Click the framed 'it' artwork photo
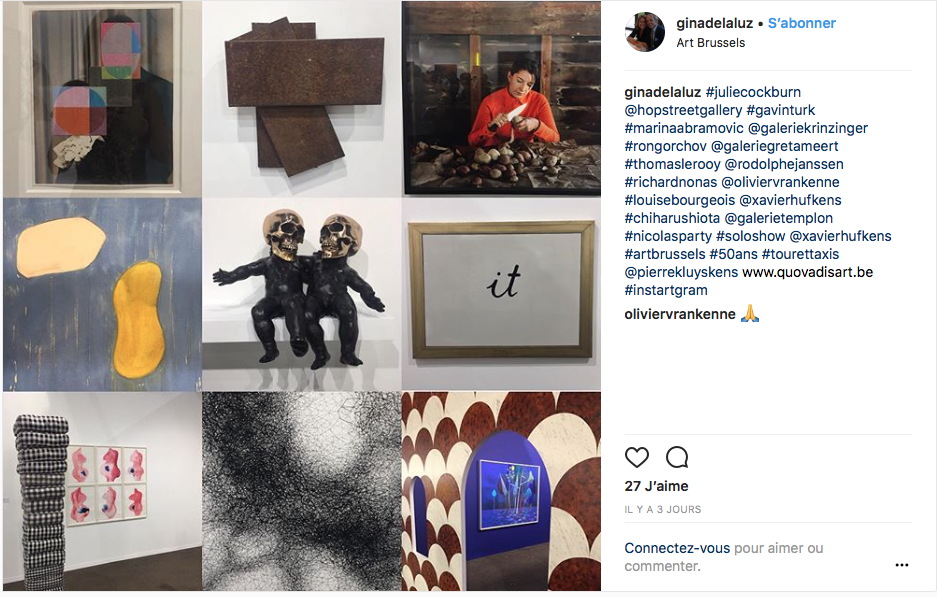937x597 pixels. pos(501,295)
